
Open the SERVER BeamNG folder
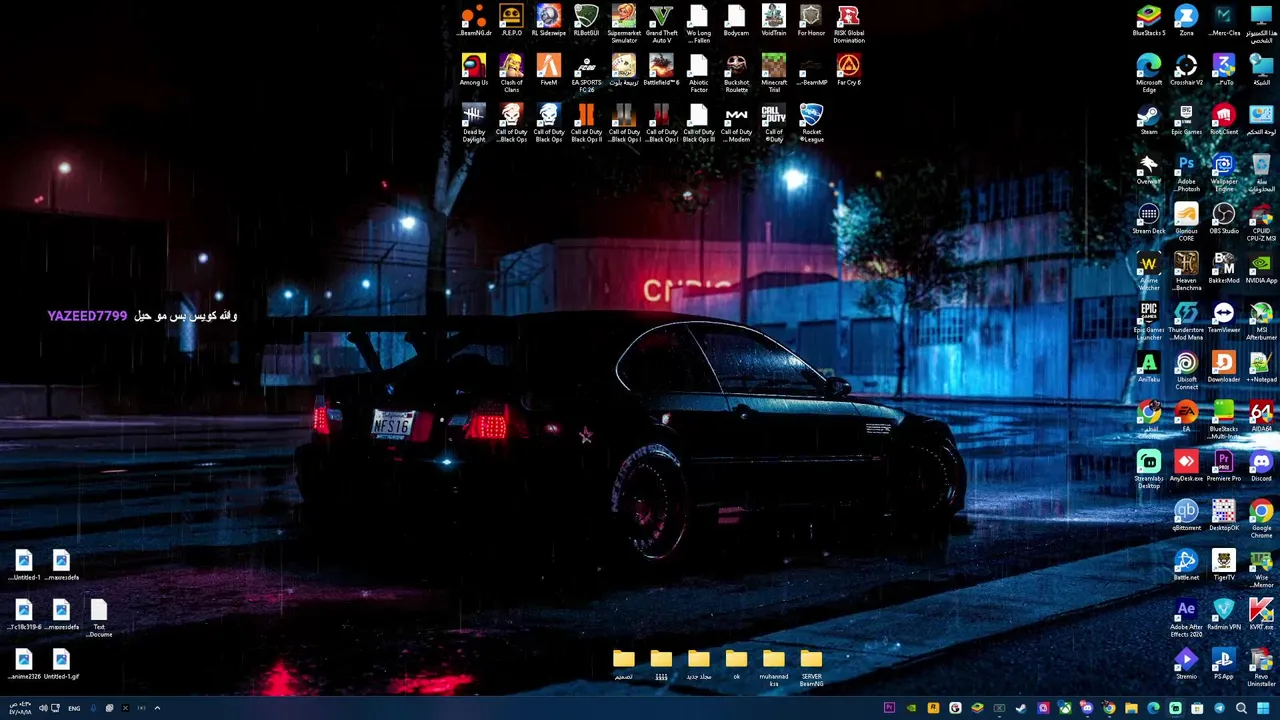[811, 668]
